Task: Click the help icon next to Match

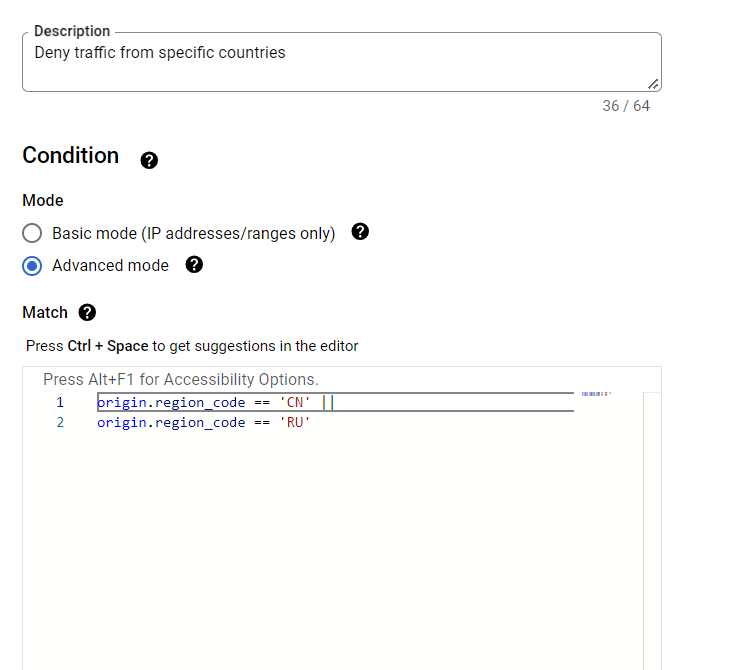Action: click(87, 313)
